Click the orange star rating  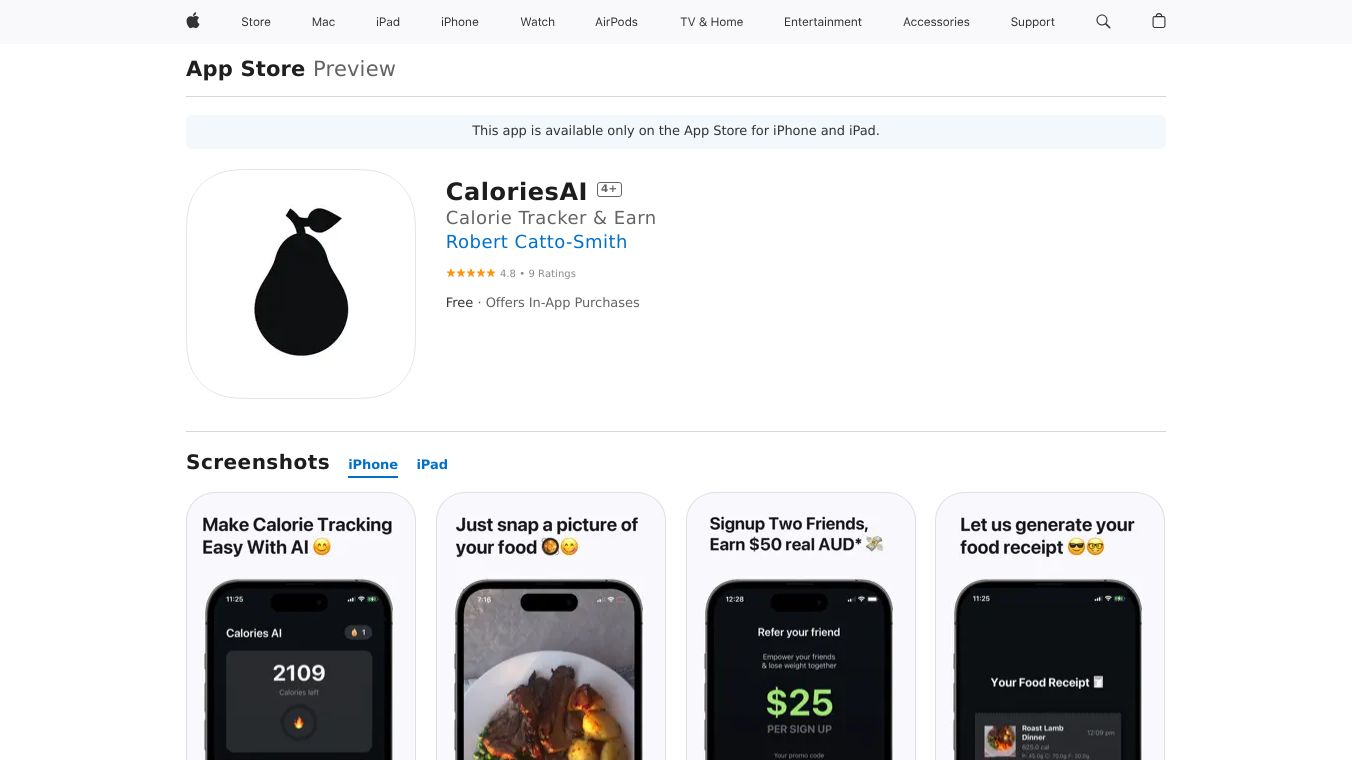click(x=470, y=273)
